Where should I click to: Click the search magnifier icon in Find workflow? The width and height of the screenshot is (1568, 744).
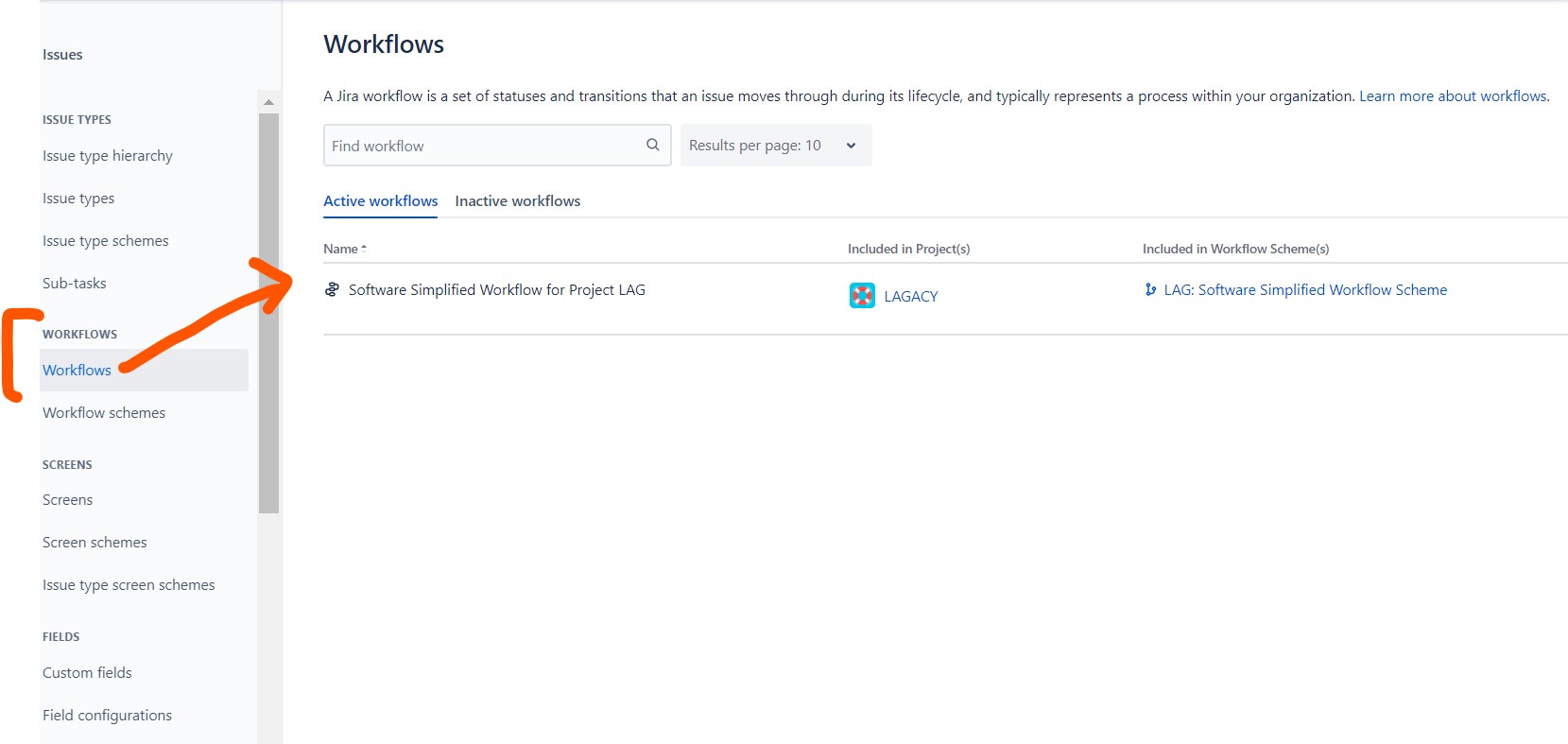point(652,145)
